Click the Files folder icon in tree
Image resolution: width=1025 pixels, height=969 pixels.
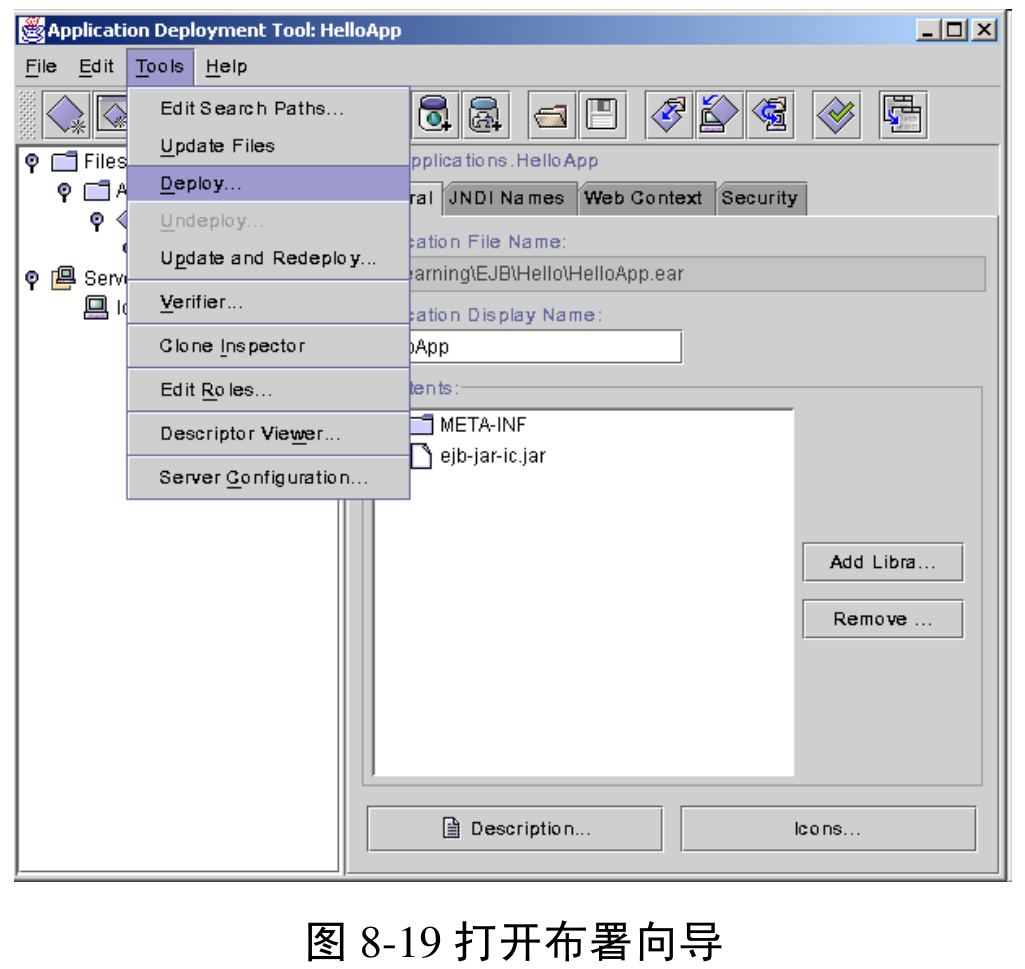pyautogui.click(x=64, y=161)
